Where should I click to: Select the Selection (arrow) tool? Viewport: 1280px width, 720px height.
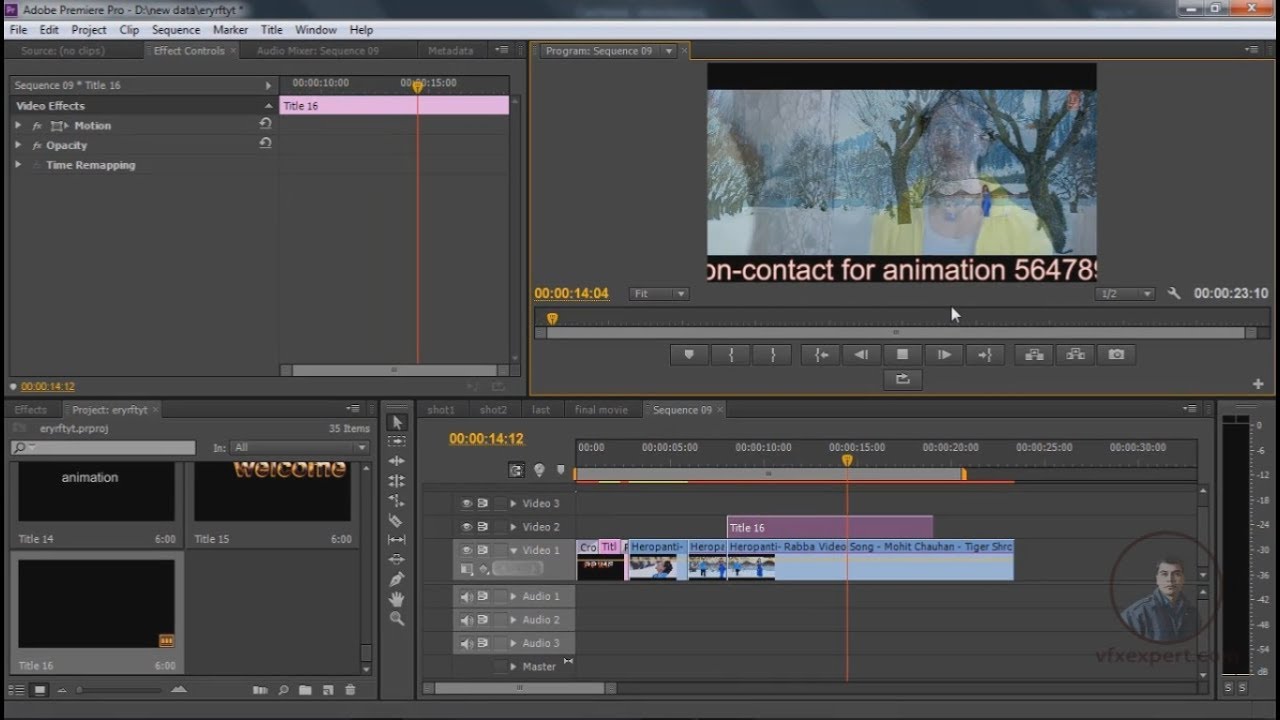pyautogui.click(x=397, y=422)
